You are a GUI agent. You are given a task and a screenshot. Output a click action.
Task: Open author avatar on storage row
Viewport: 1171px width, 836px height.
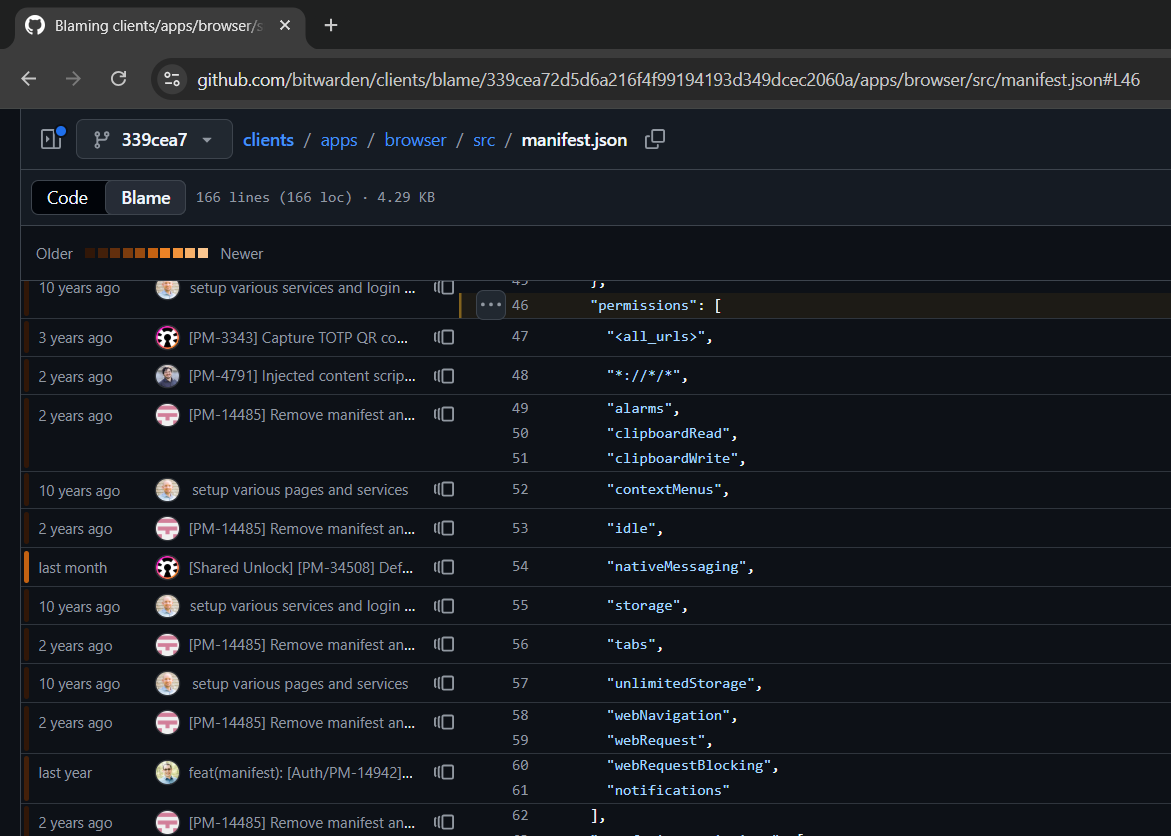[x=167, y=606]
